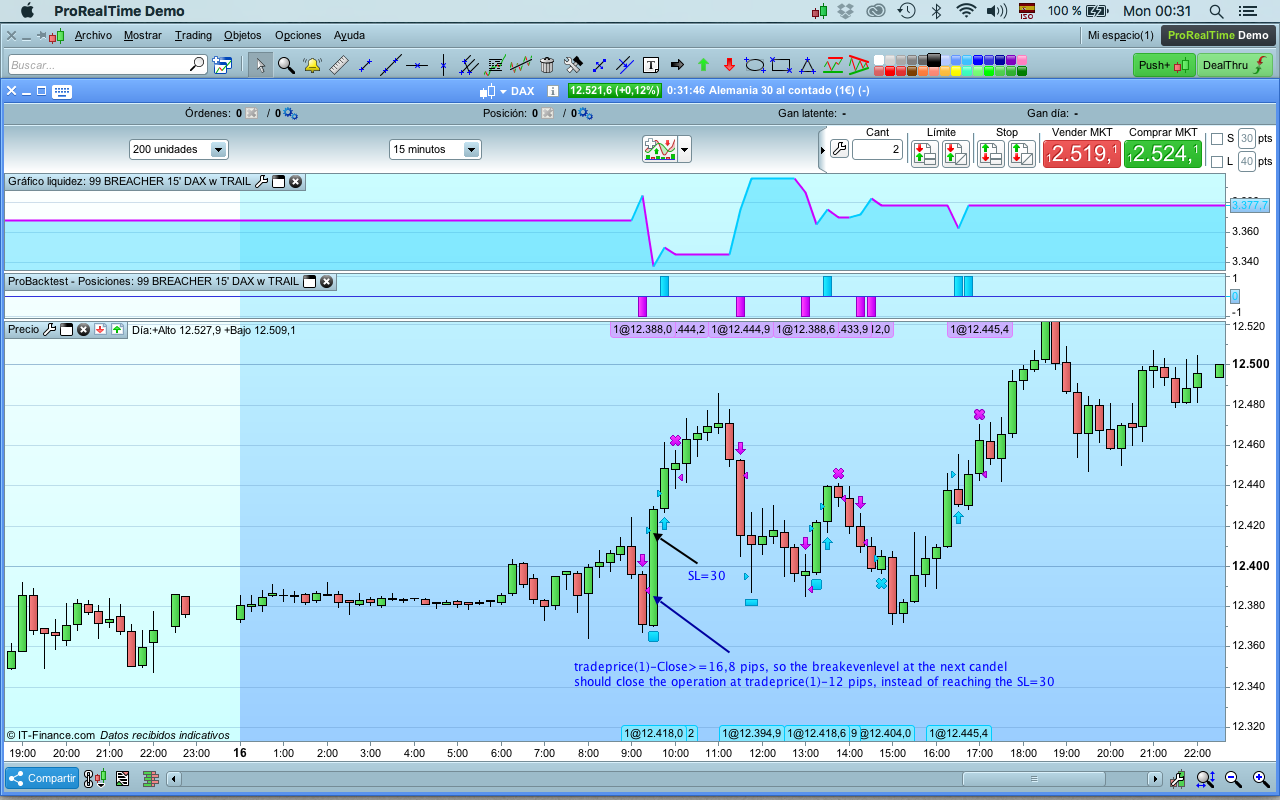Choose the vertical line drawing tool
1280x800 pixels.
click(x=443, y=65)
